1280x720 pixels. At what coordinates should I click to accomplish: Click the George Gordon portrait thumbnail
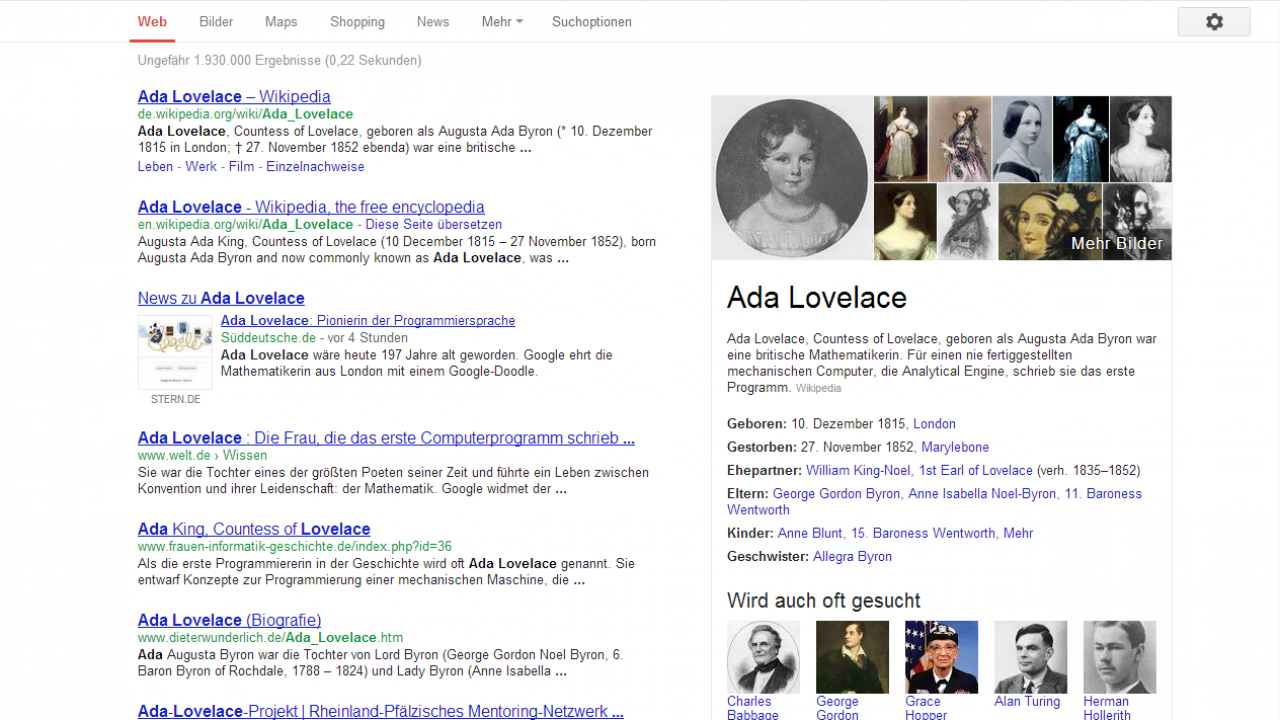pyautogui.click(x=852, y=657)
